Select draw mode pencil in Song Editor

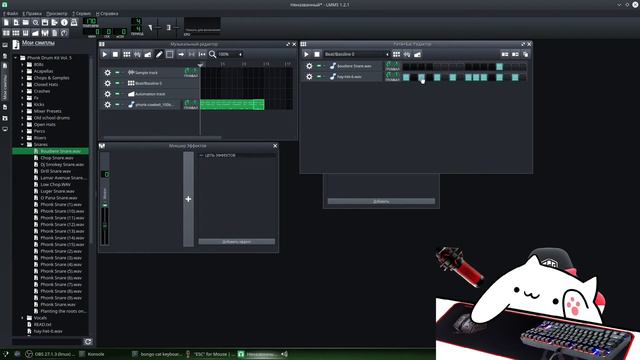click(x=159, y=54)
